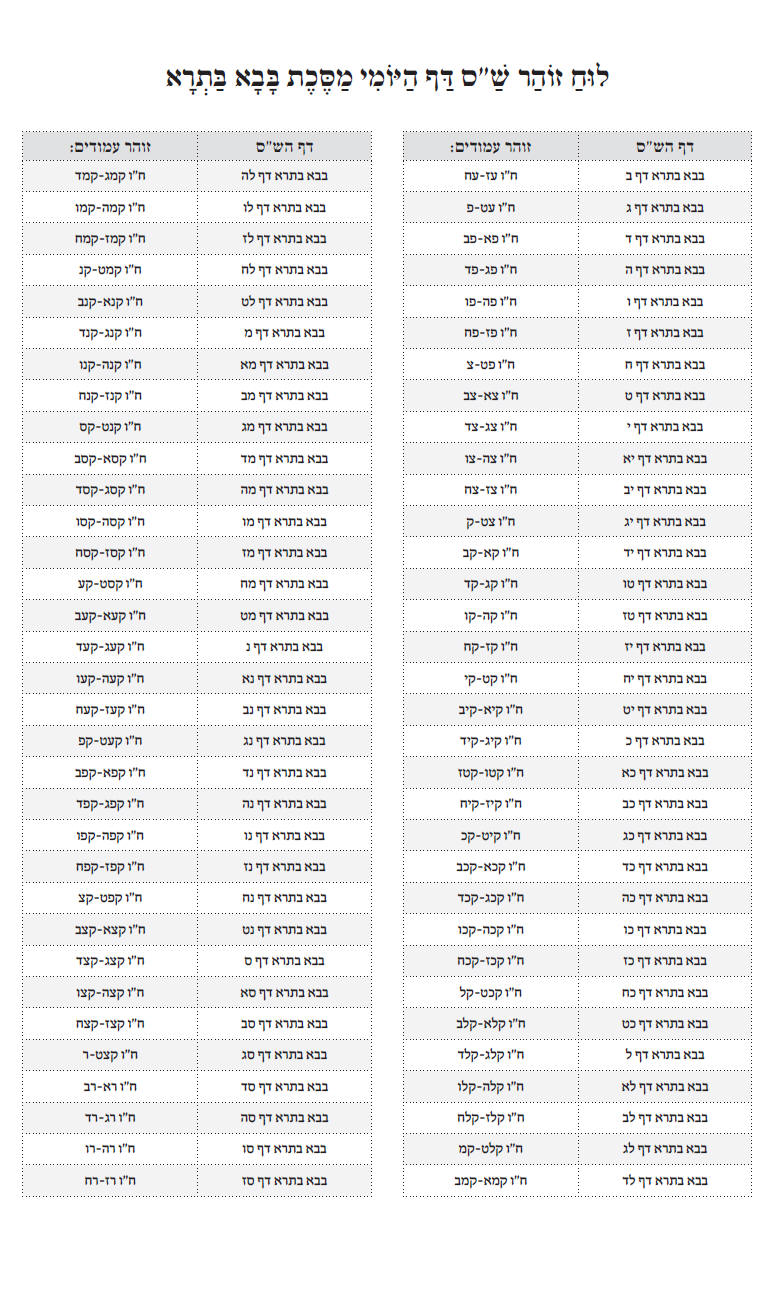Viewport: 778px width, 1298px height.
Task: Click the Zohar cell ח"ו קיג-קיד
Action: point(491,741)
